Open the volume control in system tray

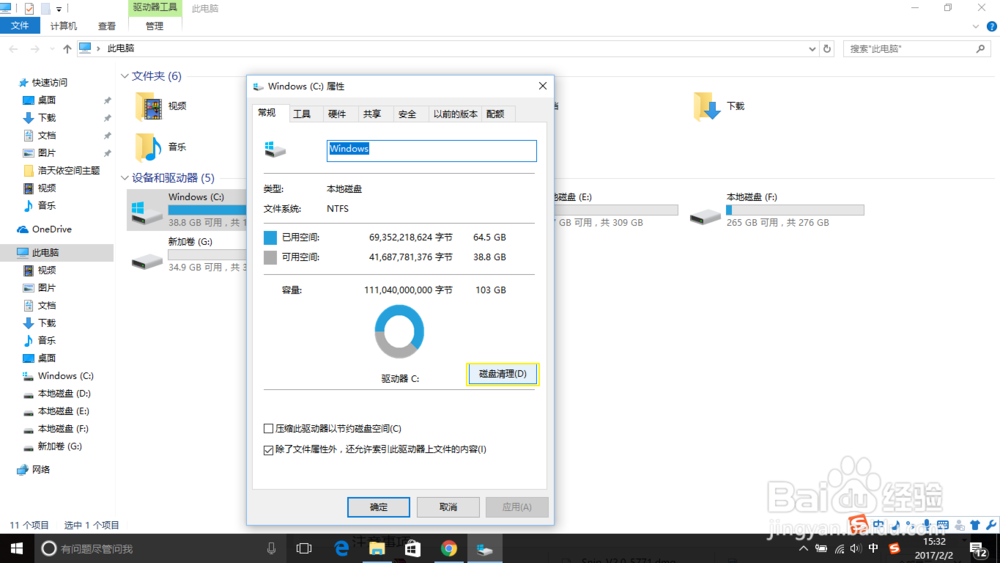pyautogui.click(x=856, y=548)
